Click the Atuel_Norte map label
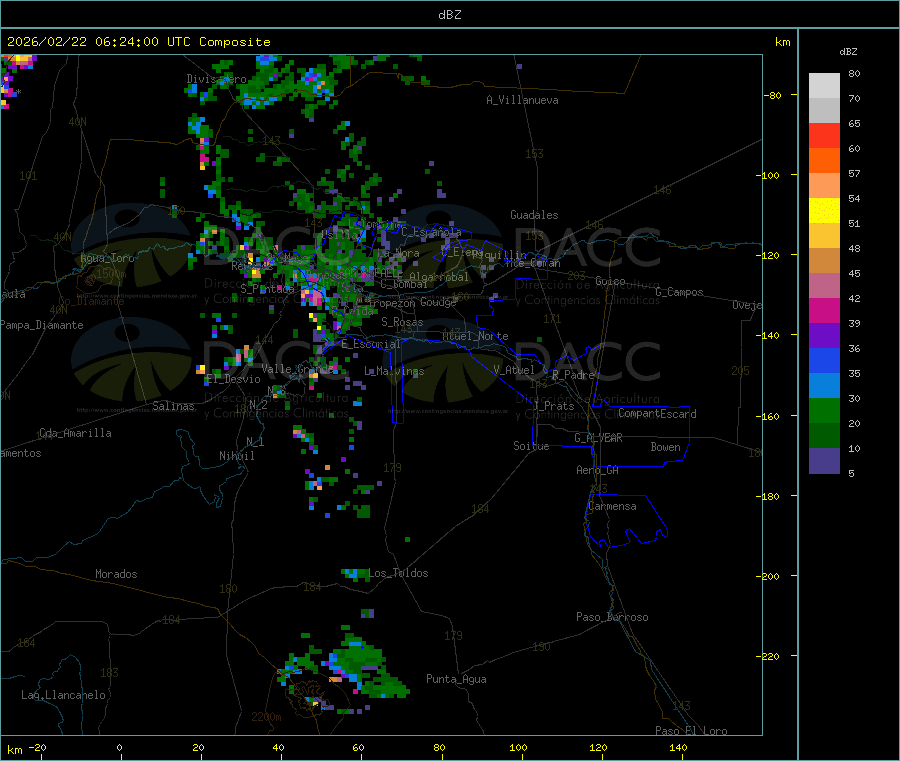 click(475, 336)
